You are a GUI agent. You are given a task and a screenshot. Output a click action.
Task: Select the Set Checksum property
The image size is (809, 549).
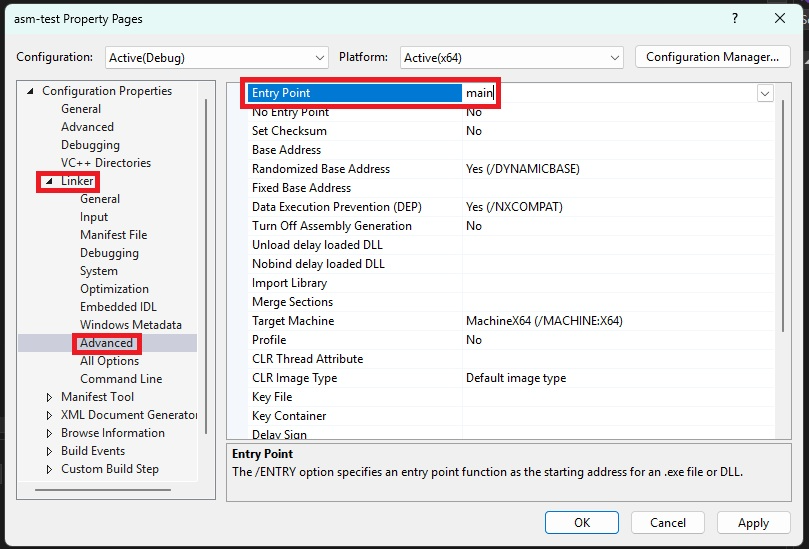point(289,131)
